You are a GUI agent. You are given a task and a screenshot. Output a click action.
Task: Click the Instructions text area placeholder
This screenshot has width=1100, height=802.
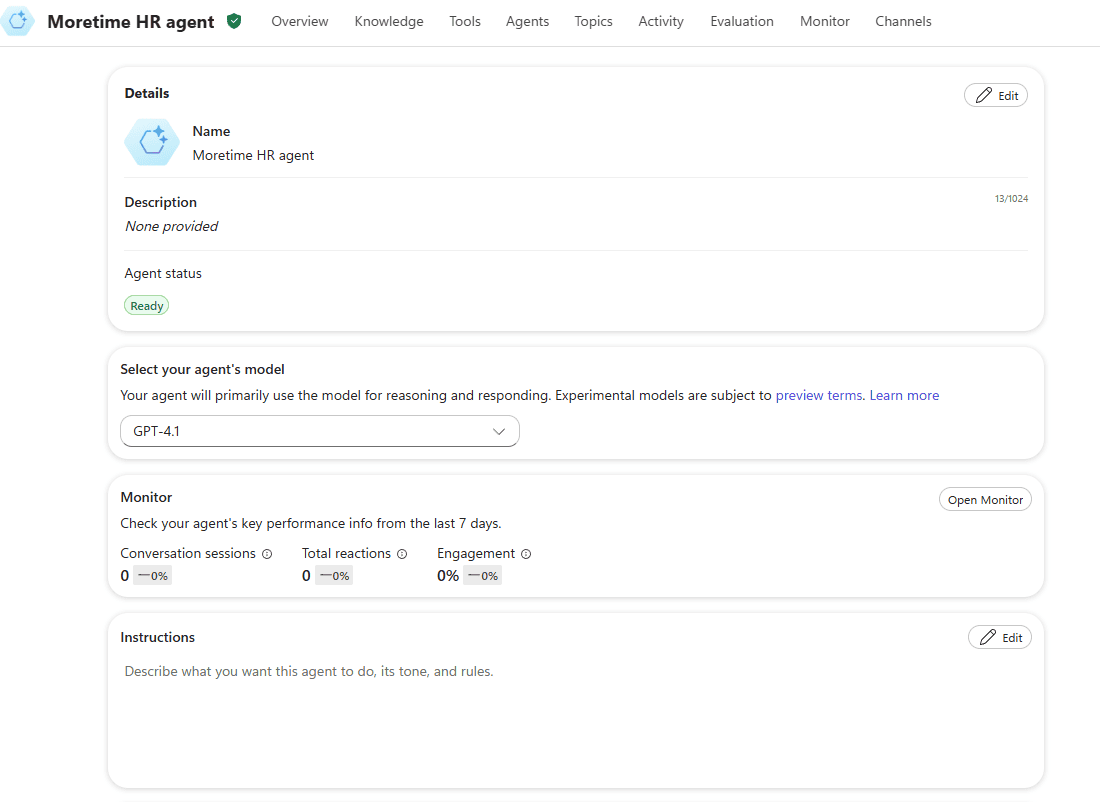click(309, 671)
